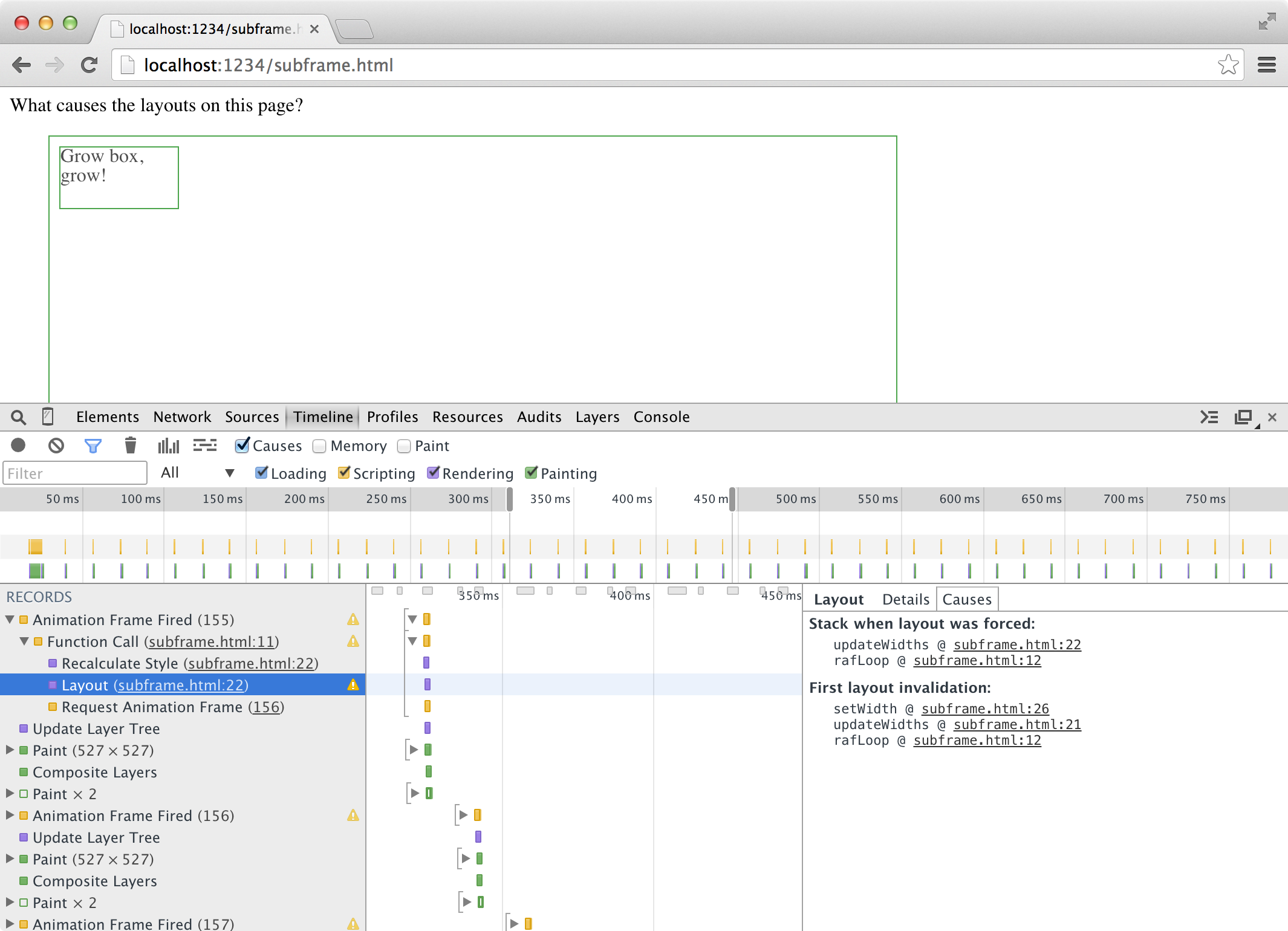Image resolution: width=1288 pixels, height=931 pixels.
Task: Toggle the device mode phone icon
Action: (x=47, y=417)
